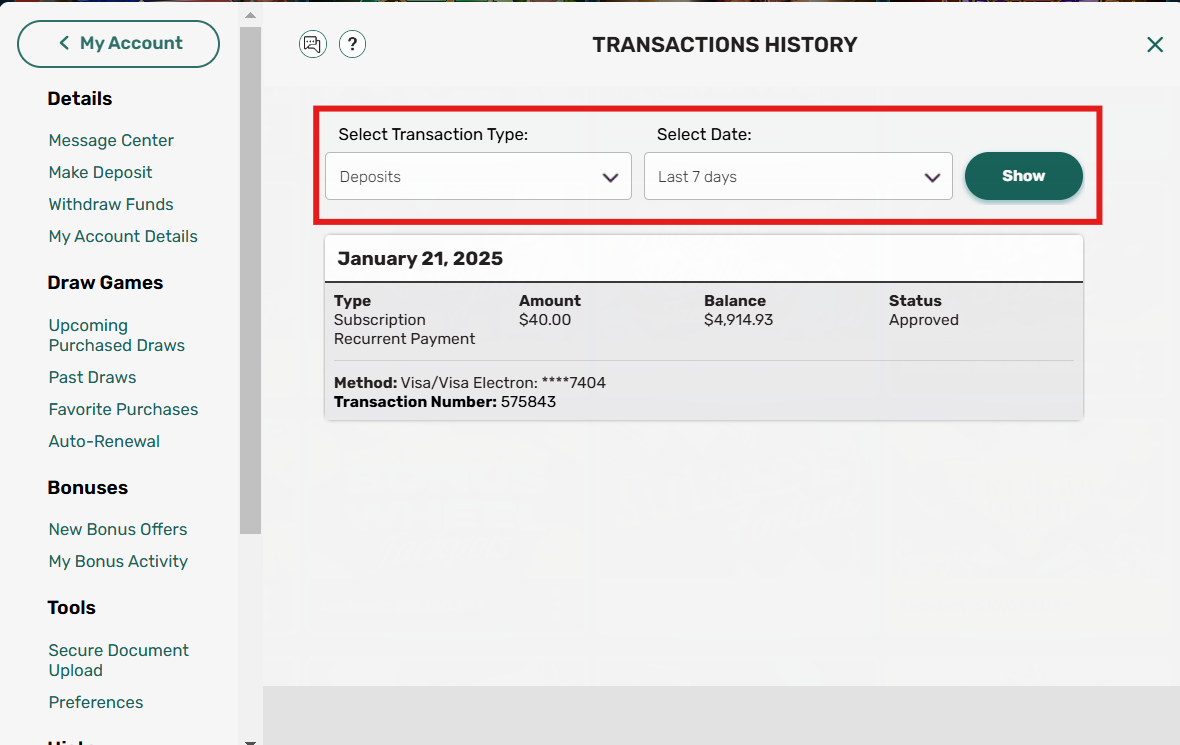Image resolution: width=1180 pixels, height=745 pixels.
Task: Open Secure Document Upload
Action: pos(118,660)
